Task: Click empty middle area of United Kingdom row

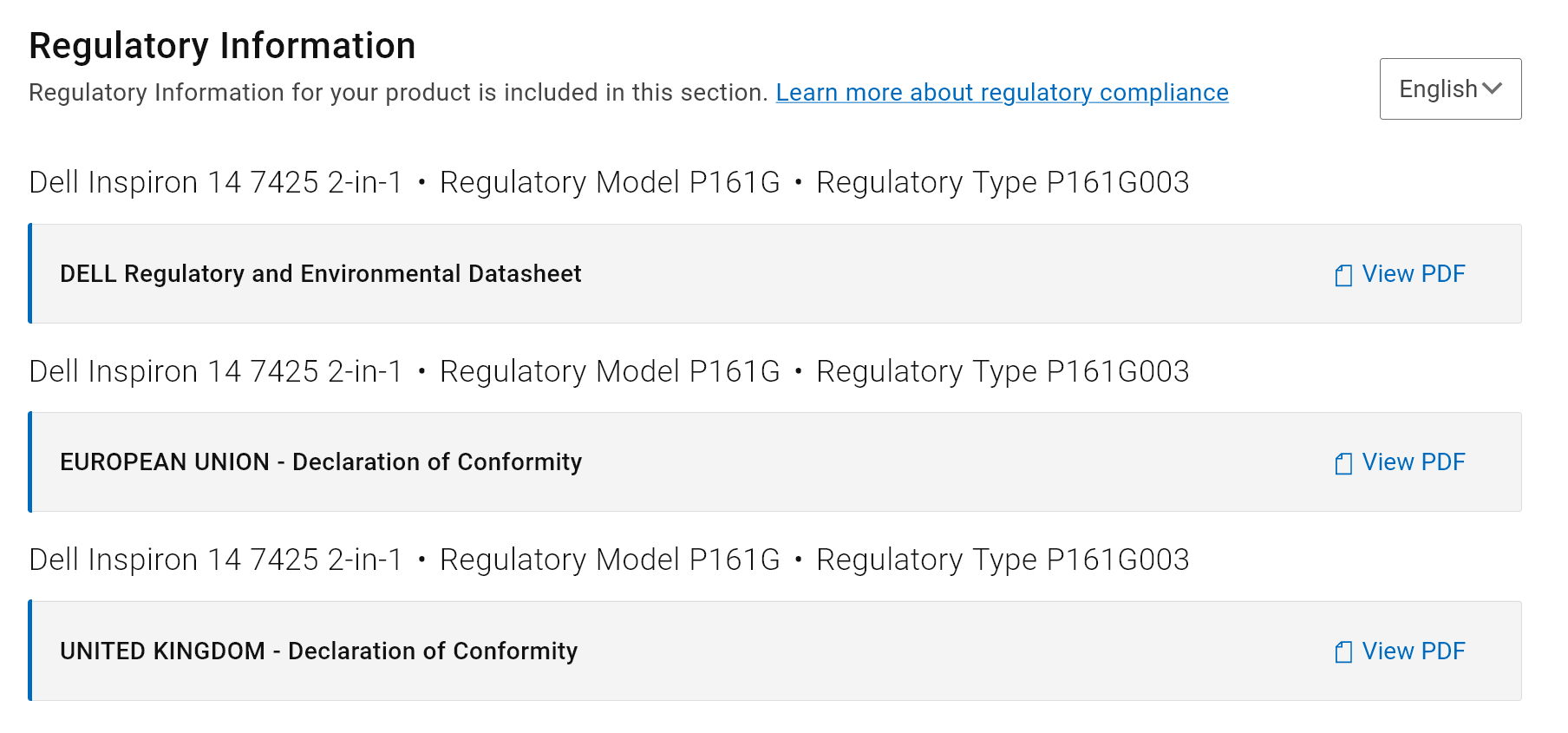Action: click(x=954, y=651)
